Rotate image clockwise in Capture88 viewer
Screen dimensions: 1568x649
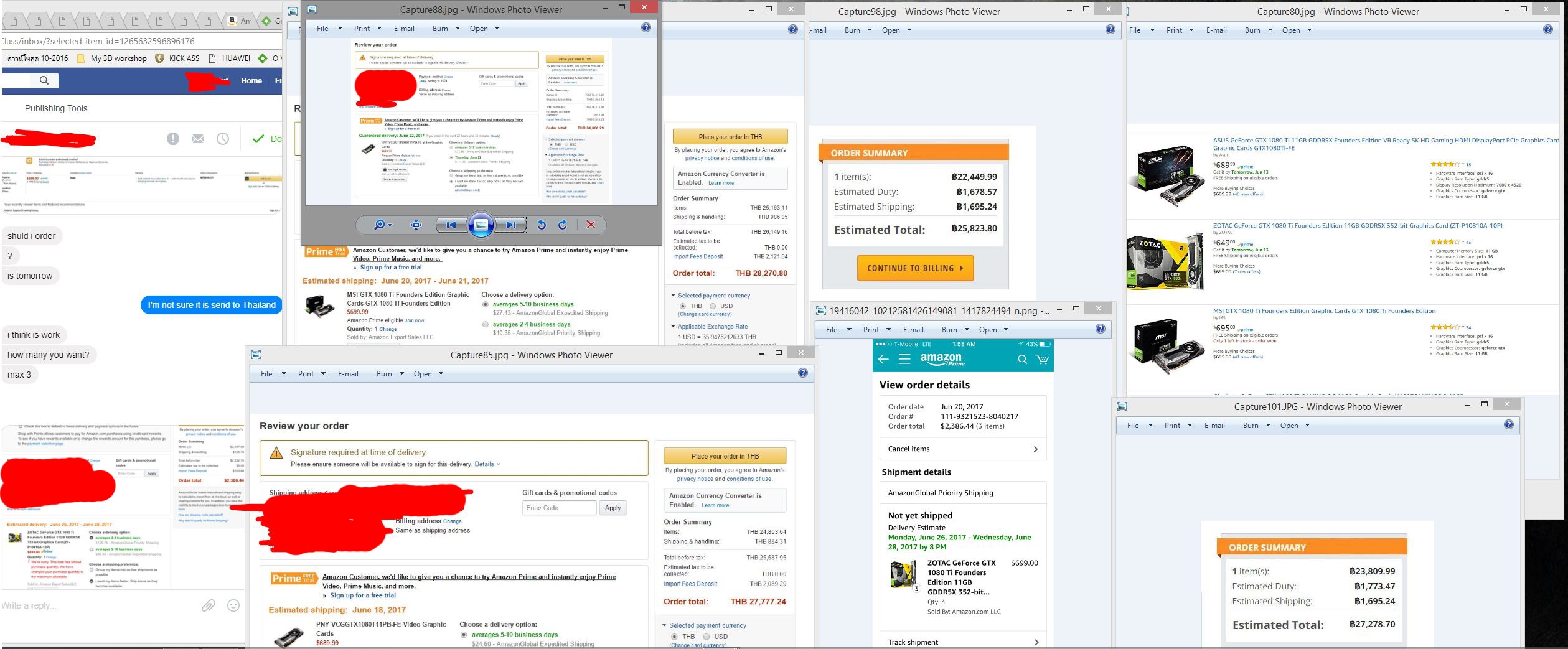click(563, 225)
